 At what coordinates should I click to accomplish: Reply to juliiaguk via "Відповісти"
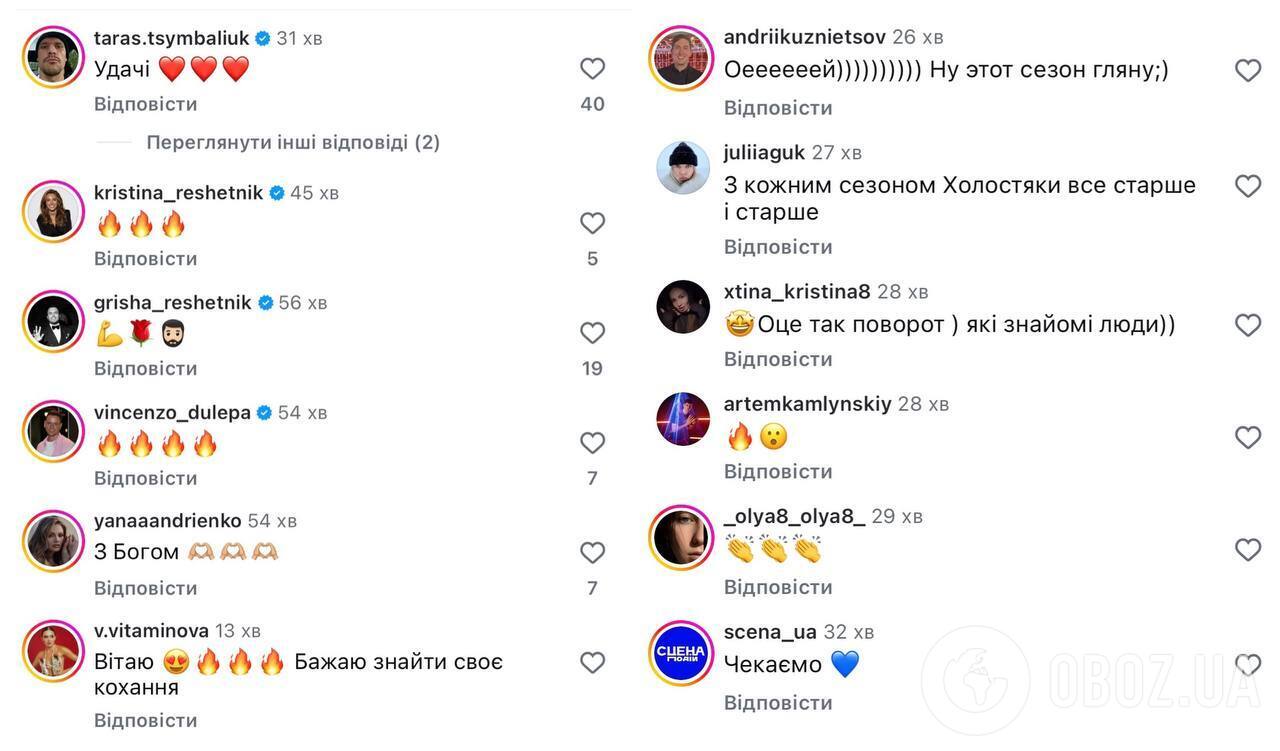(778, 246)
